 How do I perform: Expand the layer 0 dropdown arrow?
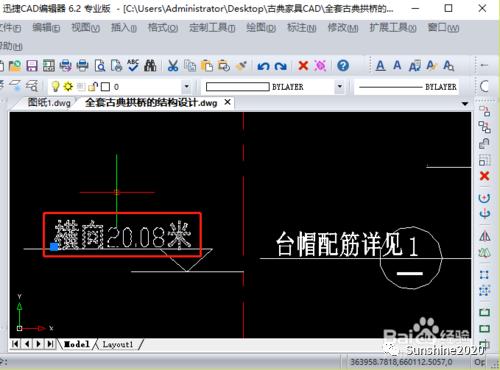187,87
